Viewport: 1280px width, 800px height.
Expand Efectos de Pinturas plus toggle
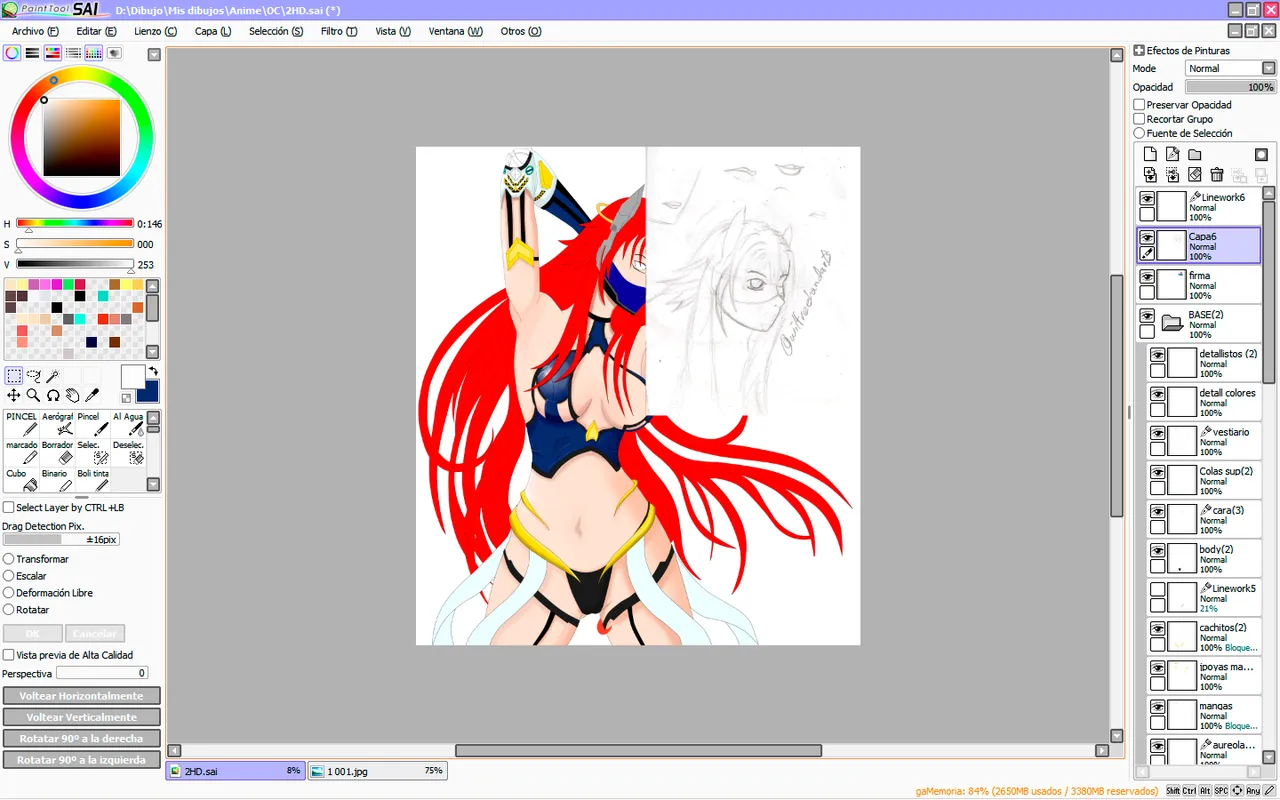[1139, 51]
